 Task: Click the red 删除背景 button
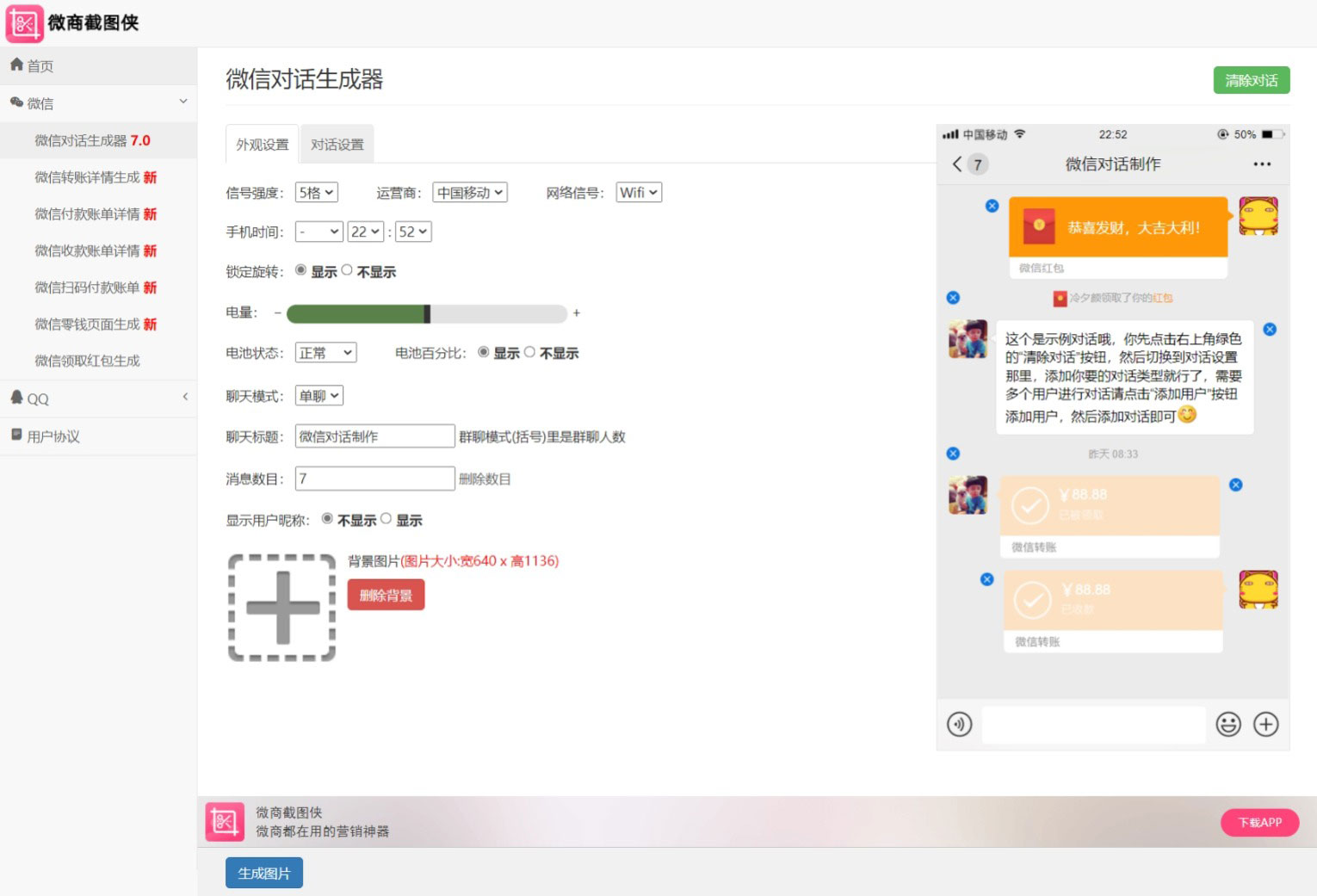pos(386,595)
